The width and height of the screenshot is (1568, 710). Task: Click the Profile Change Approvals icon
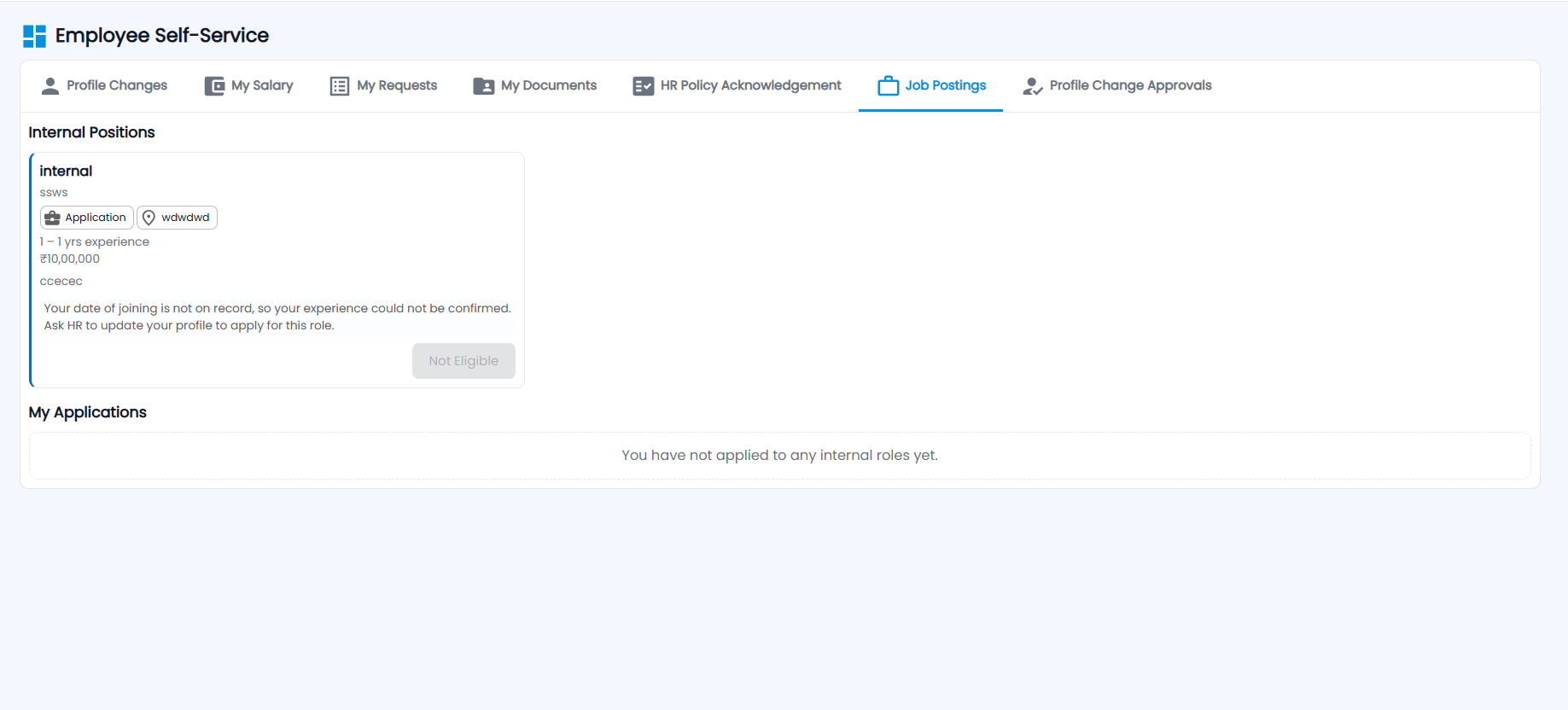[x=1033, y=86]
